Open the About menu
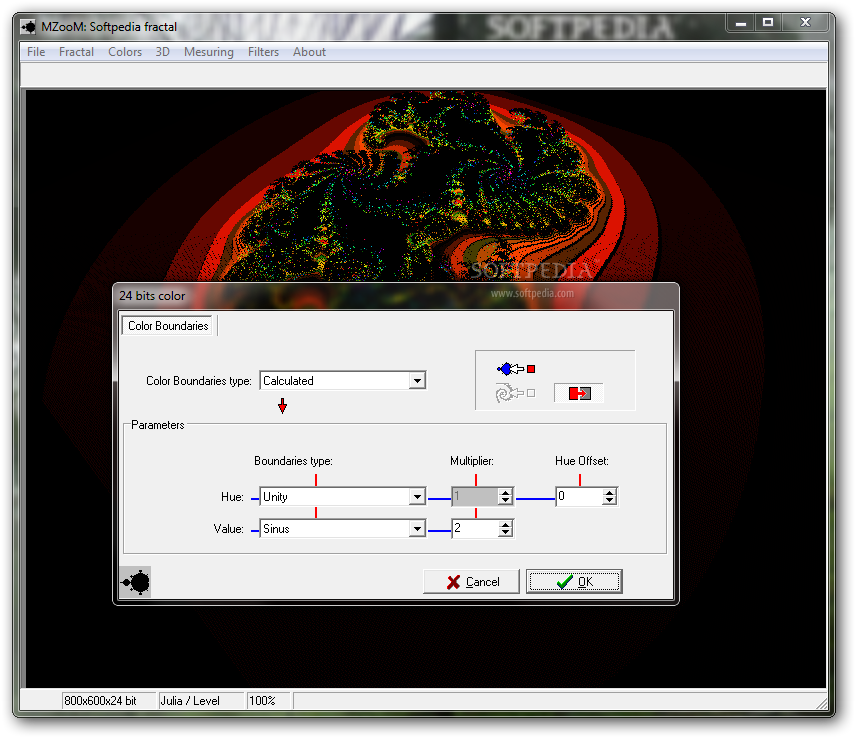The width and height of the screenshot is (856, 738). coord(309,52)
